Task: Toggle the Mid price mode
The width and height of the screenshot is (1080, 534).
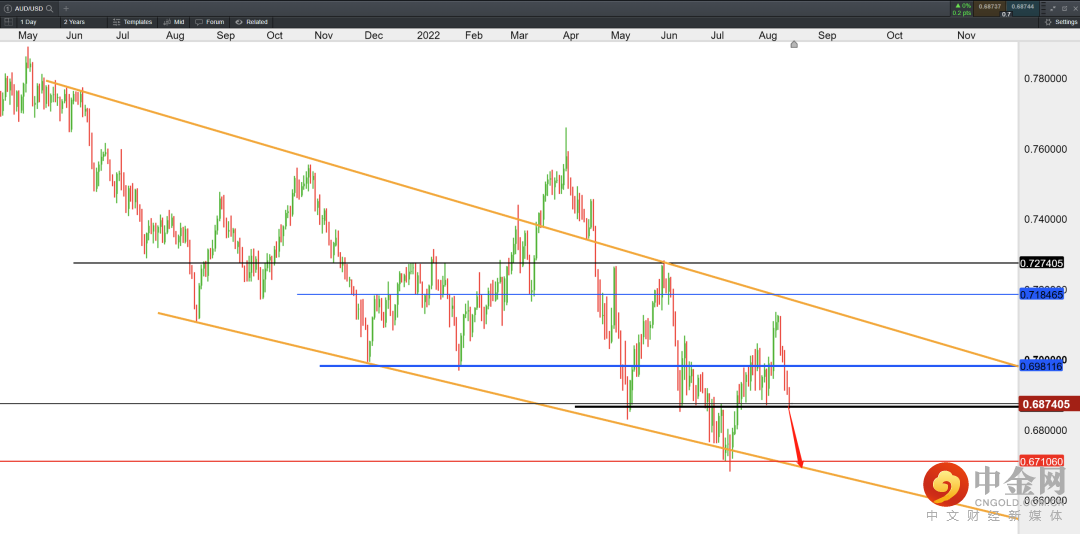Action: pyautogui.click(x=174, y=22)
